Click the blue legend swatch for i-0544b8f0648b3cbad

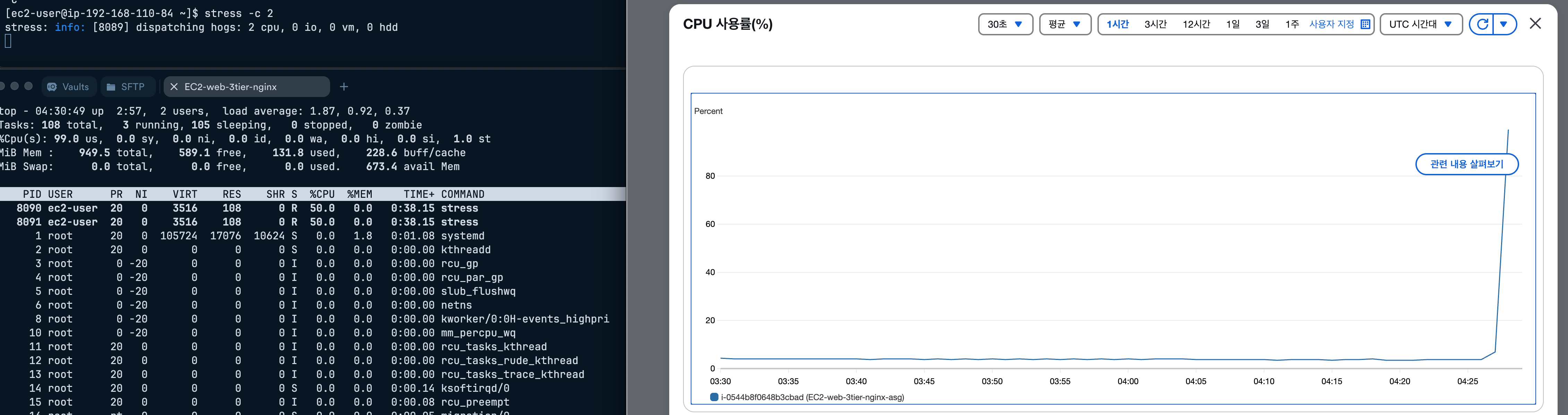pos(714,397)
